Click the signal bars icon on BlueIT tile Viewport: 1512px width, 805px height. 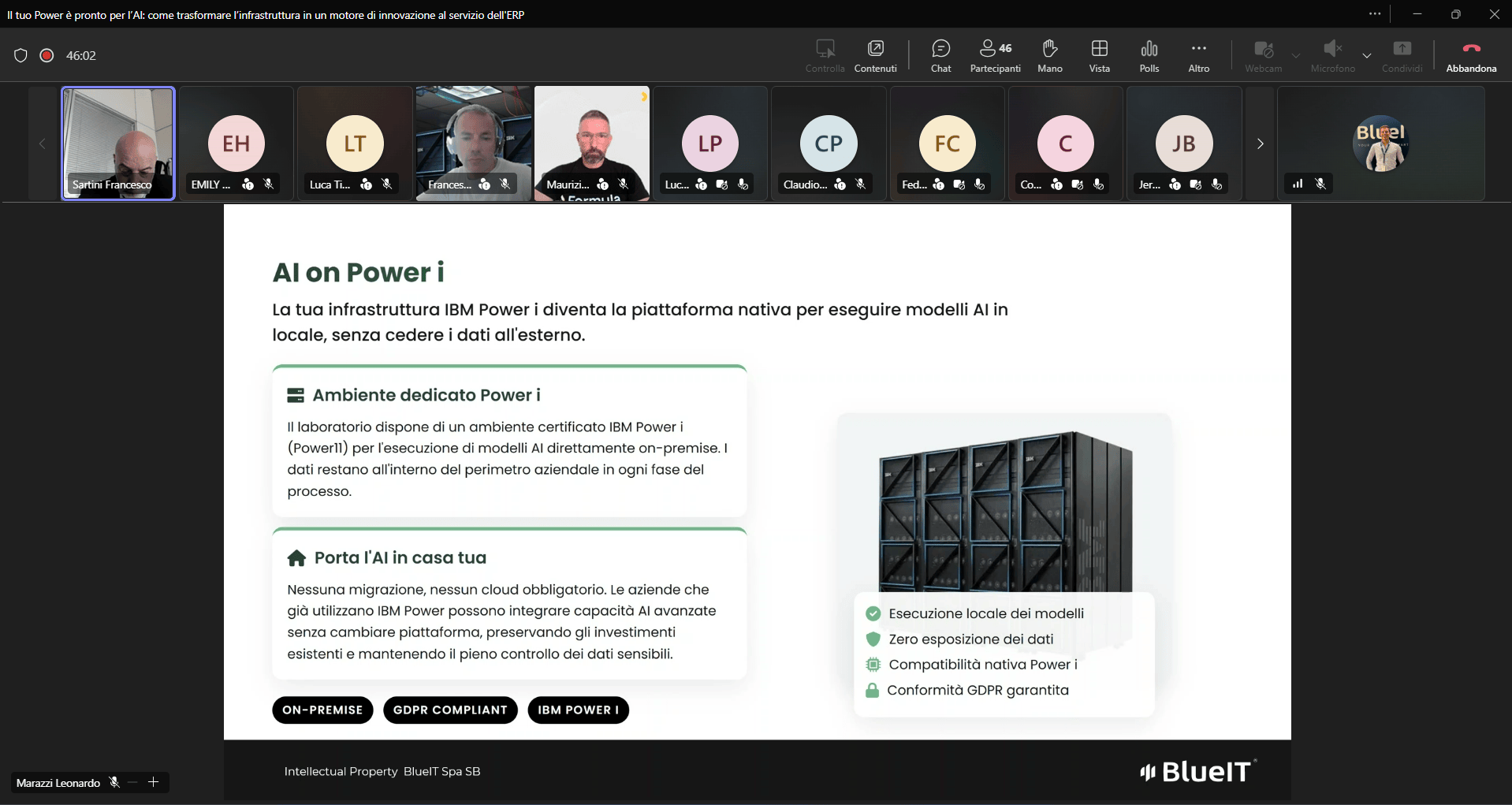click(x=1298, y=184)
